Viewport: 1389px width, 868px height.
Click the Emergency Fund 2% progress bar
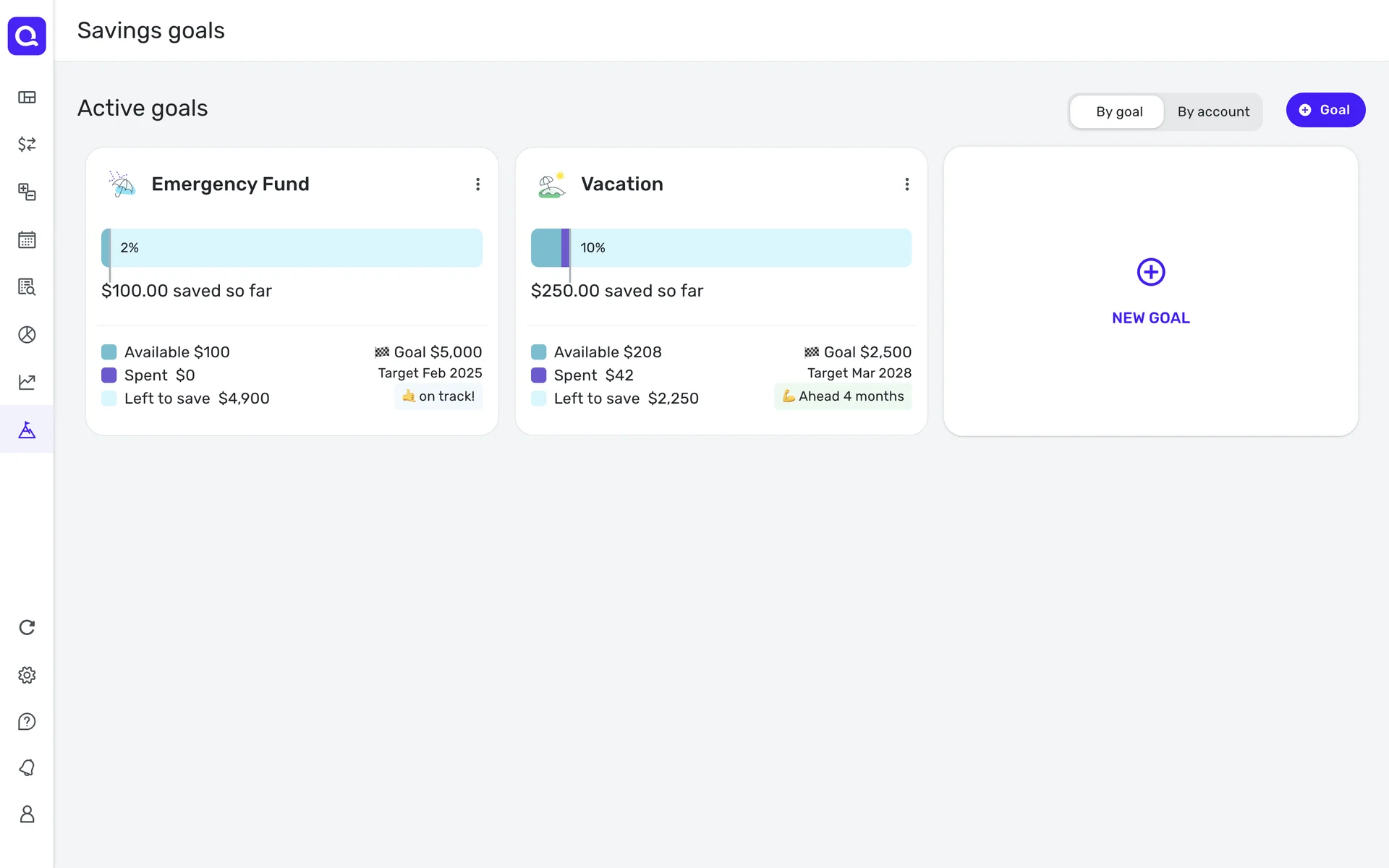pos(292,248)
